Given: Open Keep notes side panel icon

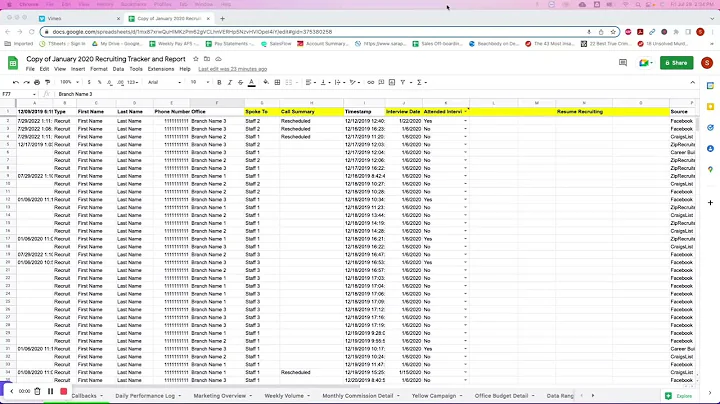Looking at the screenshot, I should [x=710, y=107].
